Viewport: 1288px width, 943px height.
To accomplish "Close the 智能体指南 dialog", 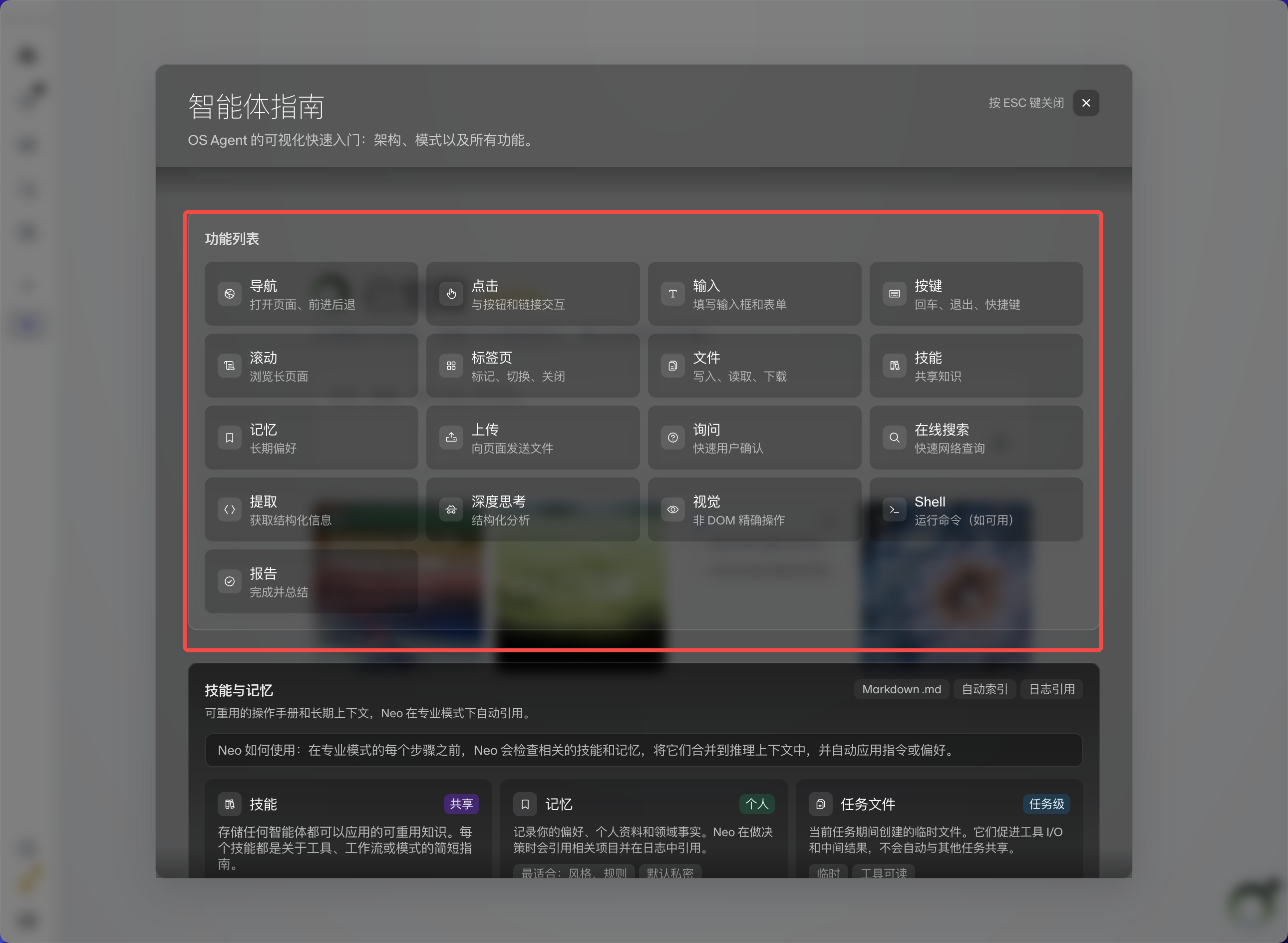I will coord(1086,103).
